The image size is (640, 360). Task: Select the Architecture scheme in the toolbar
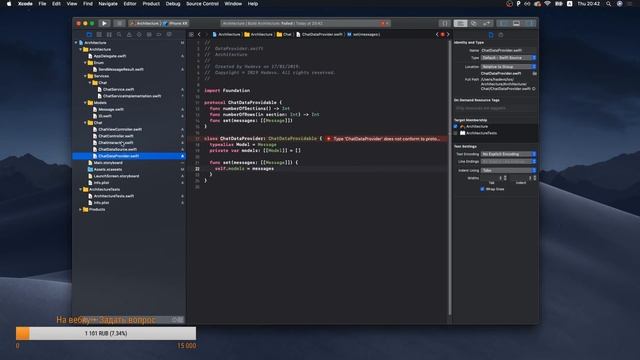pyautogui.click(x=145, y=23)
